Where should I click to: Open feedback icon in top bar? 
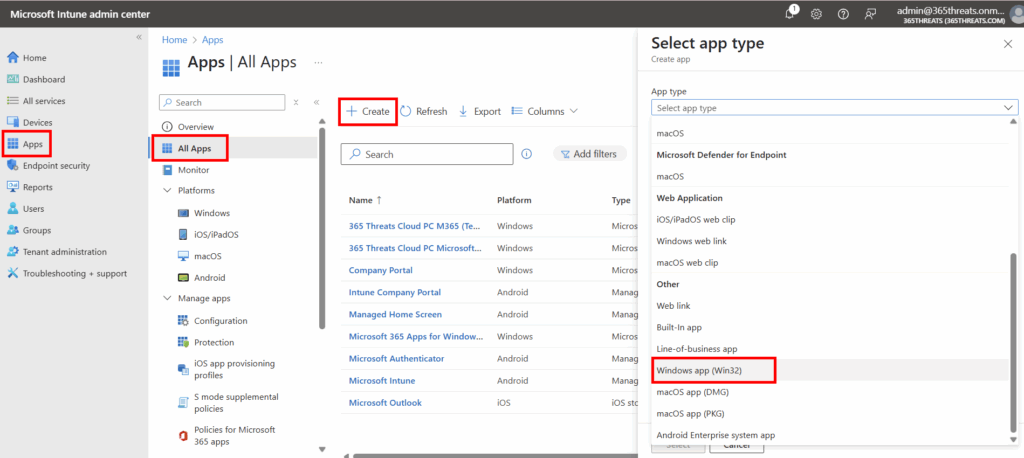[870, 14]
